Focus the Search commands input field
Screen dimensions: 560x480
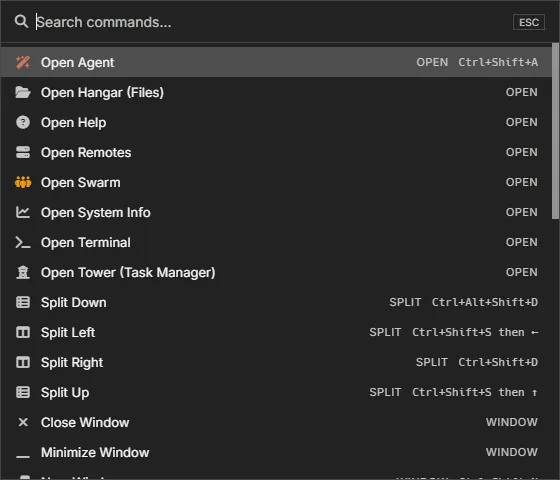click(271, 22)
